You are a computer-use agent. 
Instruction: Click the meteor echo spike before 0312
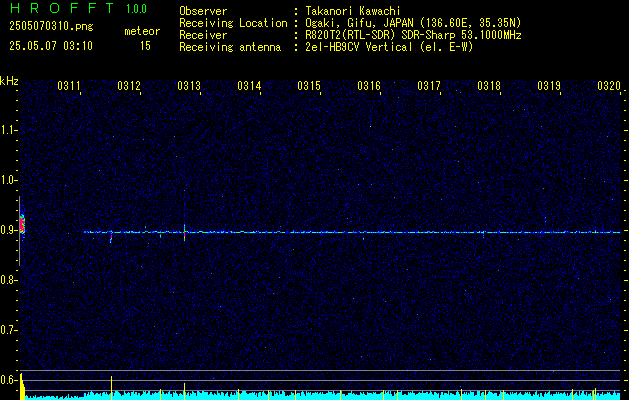click(x=111, y=237)
